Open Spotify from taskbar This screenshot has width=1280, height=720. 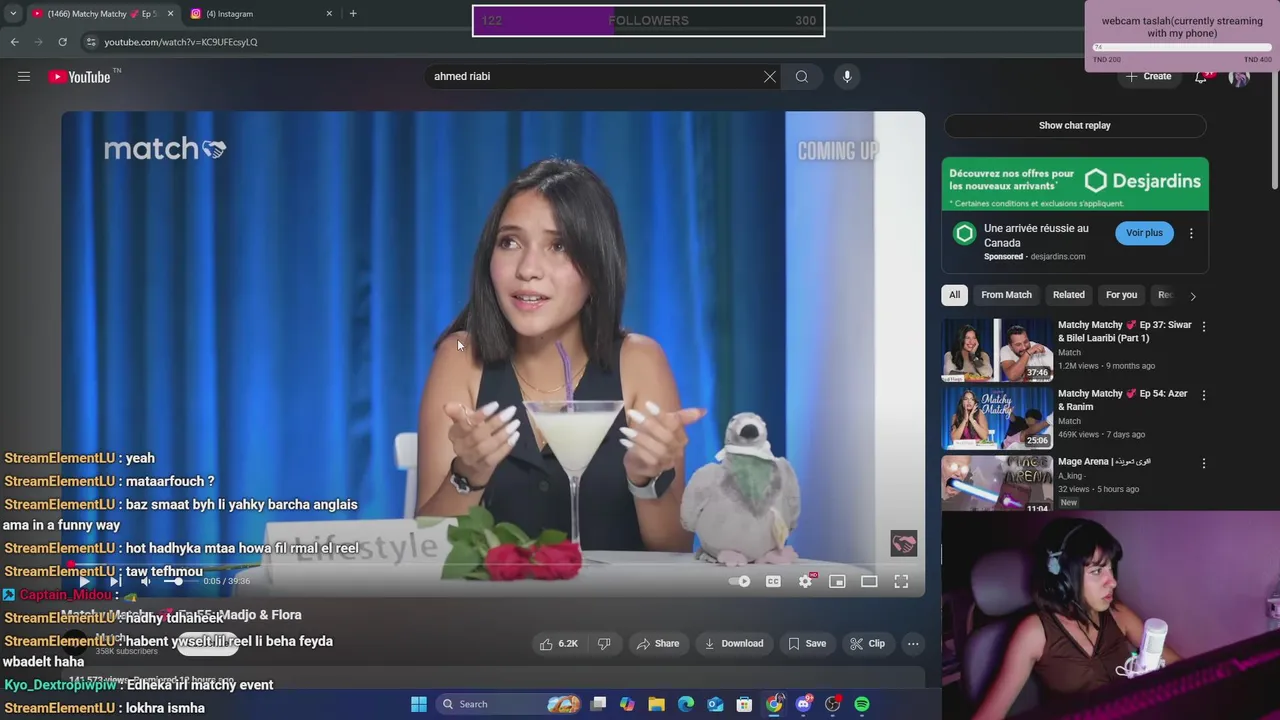click(862, 704)
